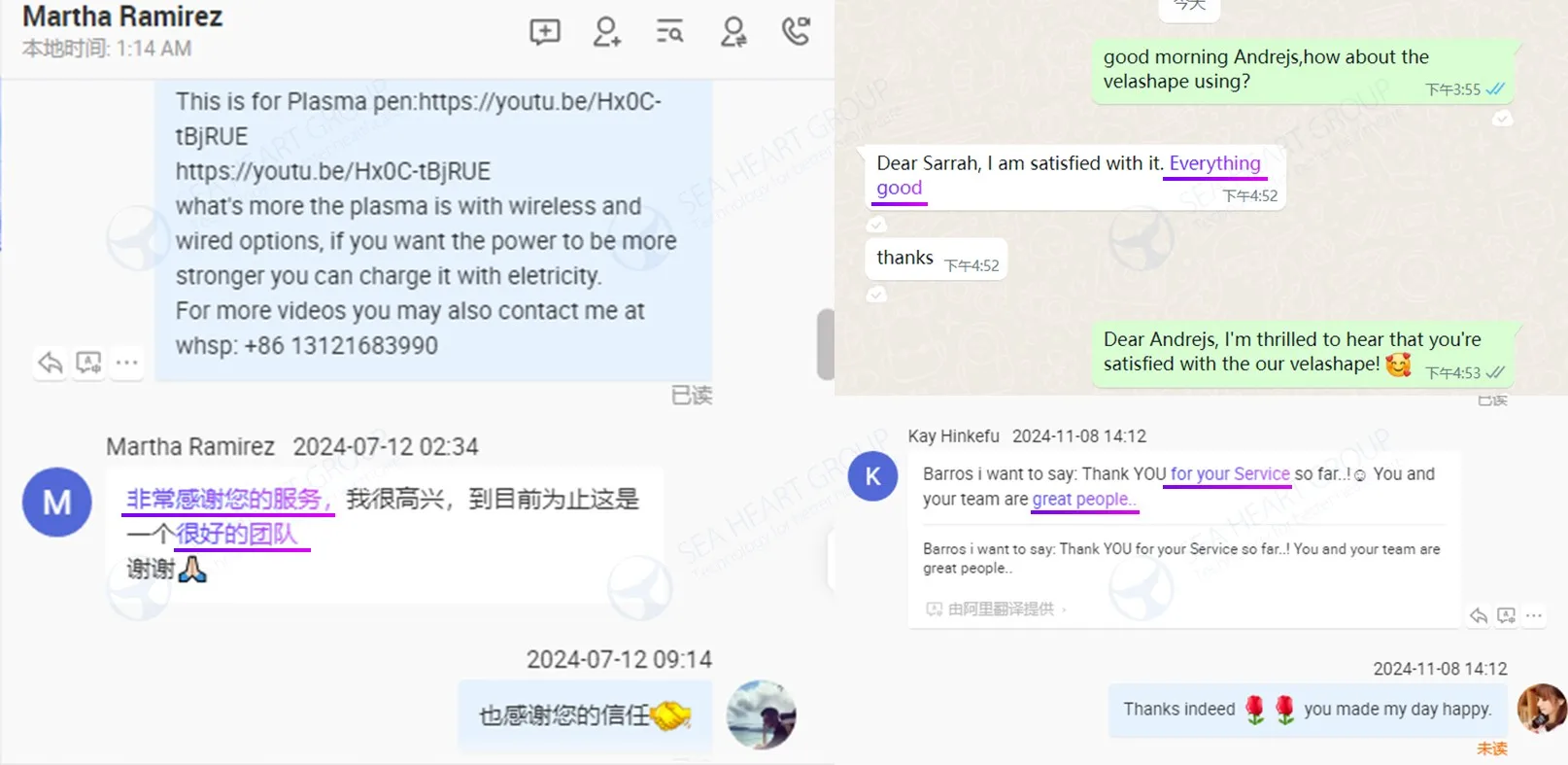The width and height of the screenshot is (1568, 765).
Task: Click translate icon beside Kay Hinkefu's message
Action: pyautogui.click(x=1506, y=615)
